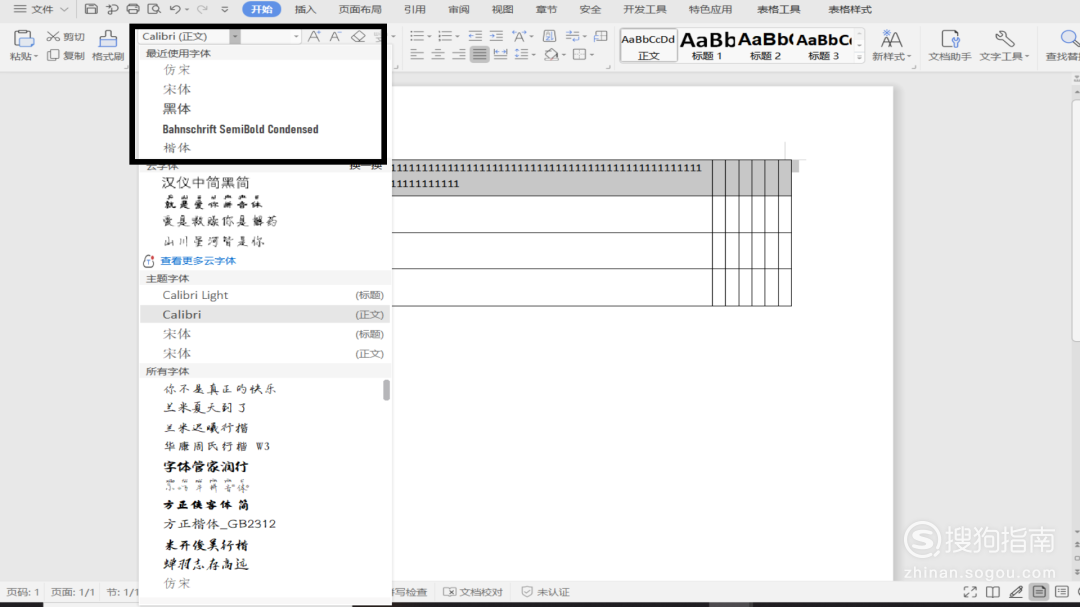This screenshot has height=607, width=1080.
Task: Open quick access toolbar customize dropdown
Action: click(225, 10)
